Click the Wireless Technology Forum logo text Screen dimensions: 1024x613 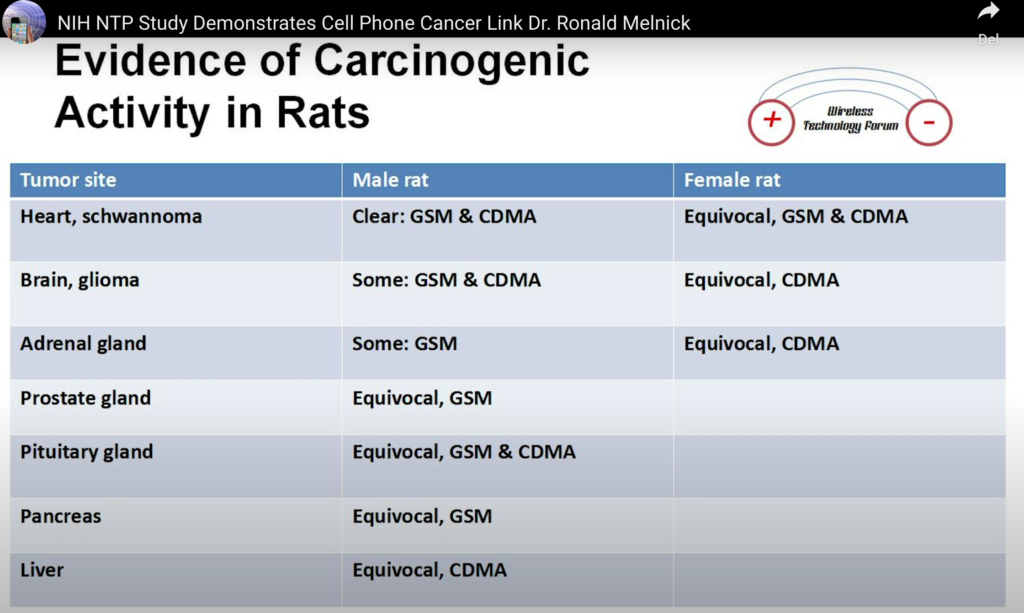pos(850,119)
